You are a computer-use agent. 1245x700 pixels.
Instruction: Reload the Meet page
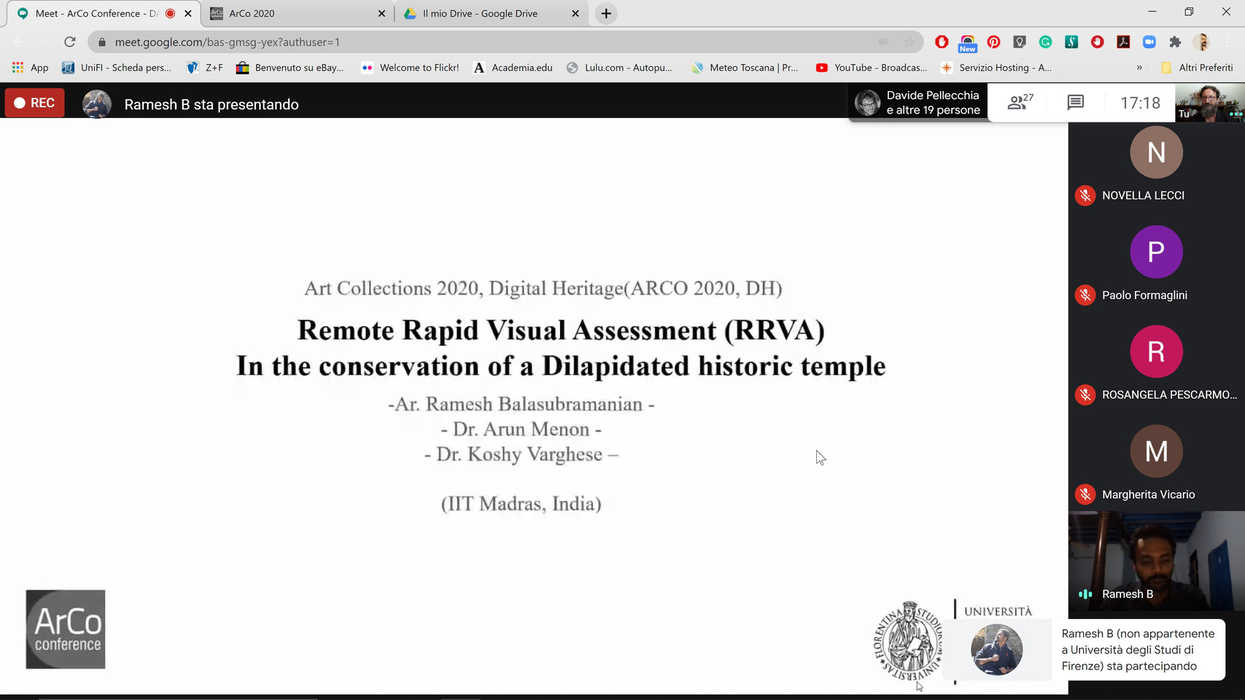coord(69,42)
